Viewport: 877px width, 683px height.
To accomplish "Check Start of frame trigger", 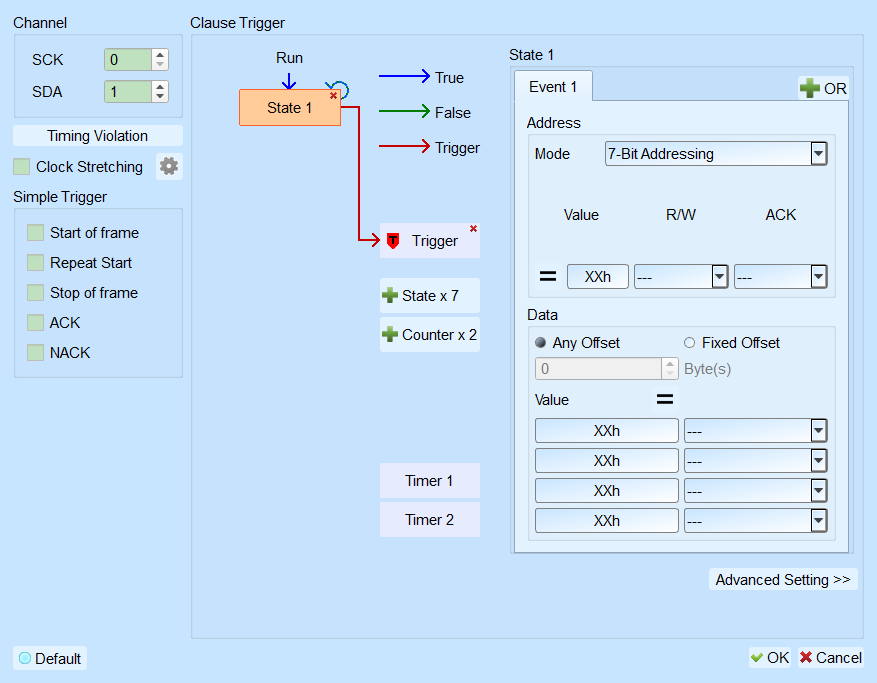I will coord(35,233).
